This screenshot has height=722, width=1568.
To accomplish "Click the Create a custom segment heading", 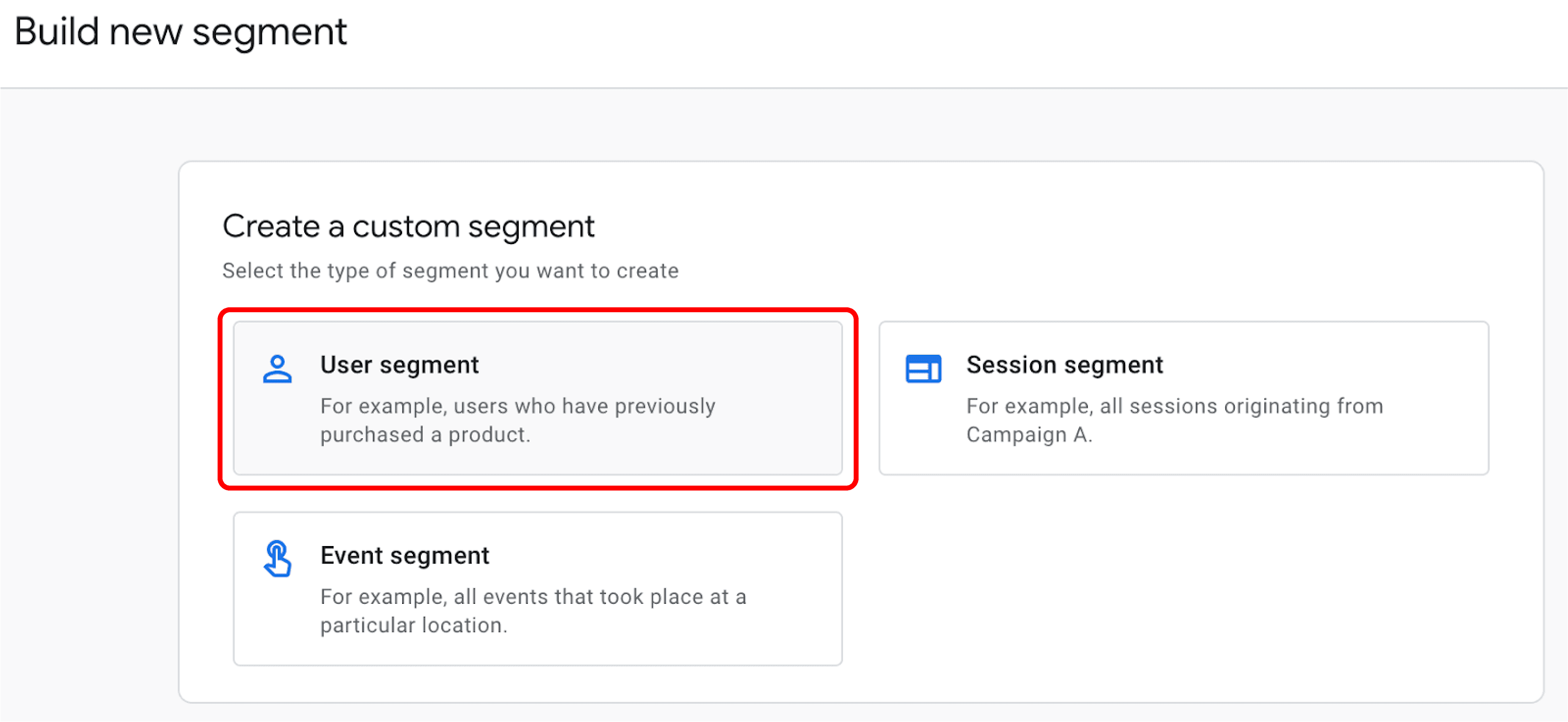I will 409,226.
